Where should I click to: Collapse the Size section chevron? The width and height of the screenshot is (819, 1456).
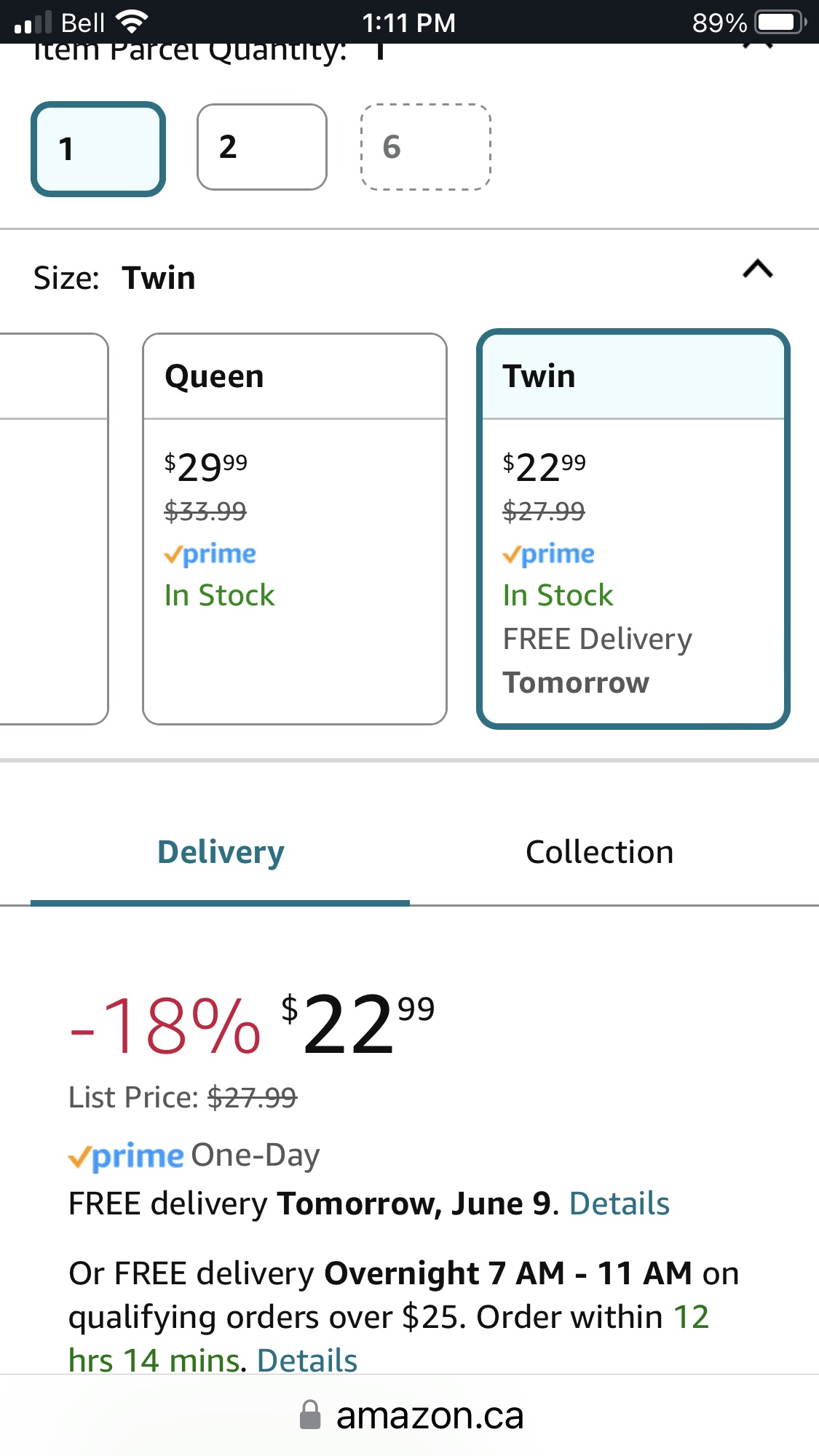(x=758, y=270)
